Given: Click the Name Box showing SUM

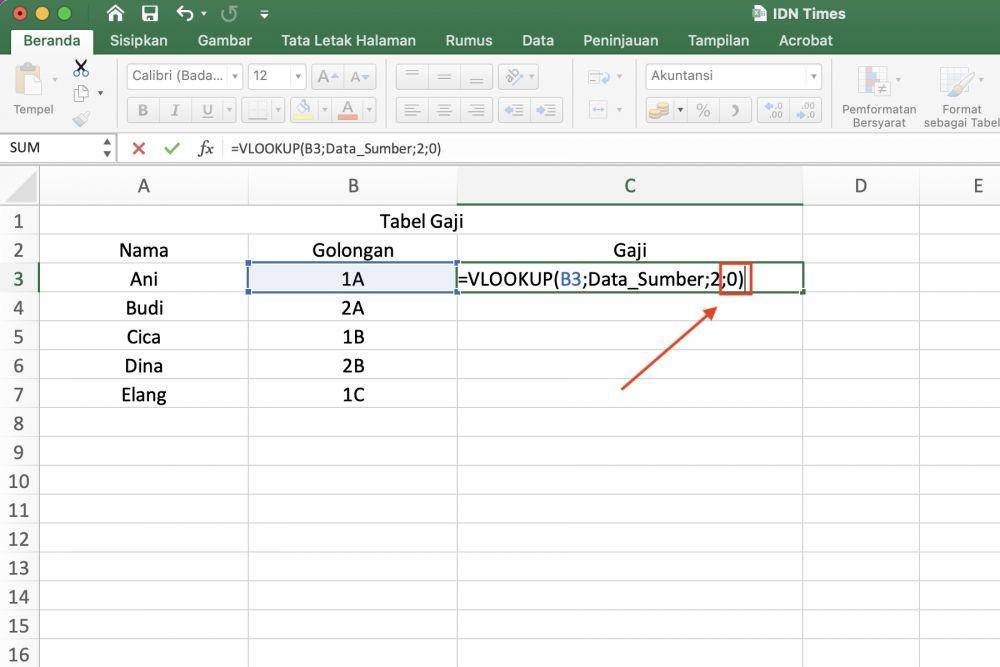Looking at the screenshot, I should 50,148.
